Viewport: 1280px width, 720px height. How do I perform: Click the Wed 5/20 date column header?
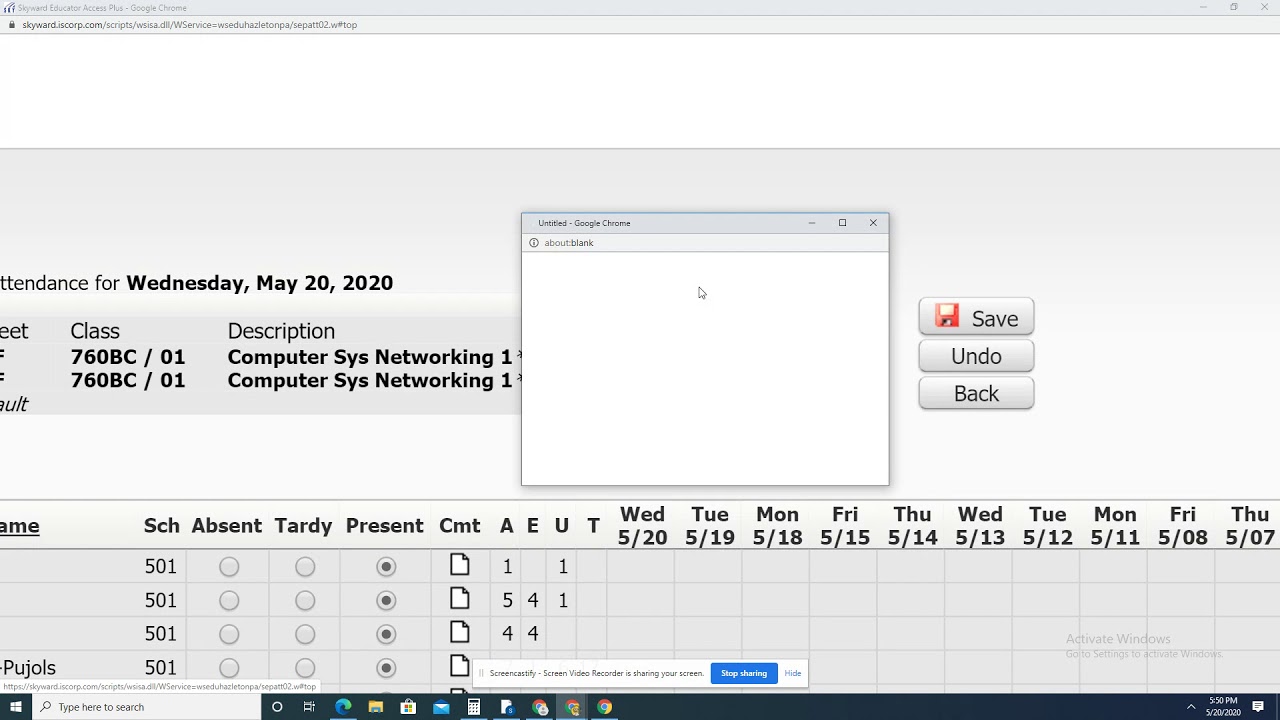pos(642,526)
